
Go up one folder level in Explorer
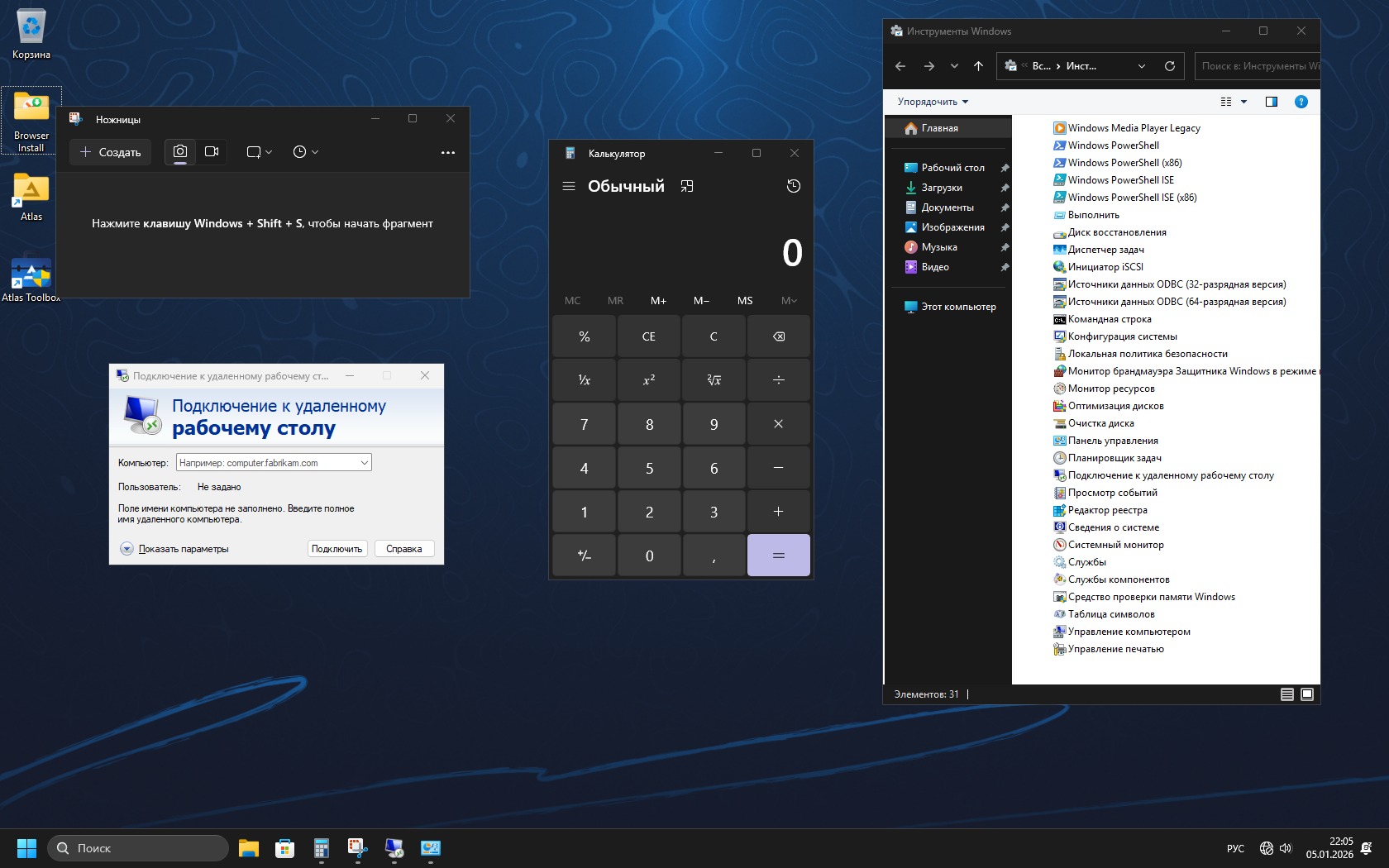(x=978, y=66)
